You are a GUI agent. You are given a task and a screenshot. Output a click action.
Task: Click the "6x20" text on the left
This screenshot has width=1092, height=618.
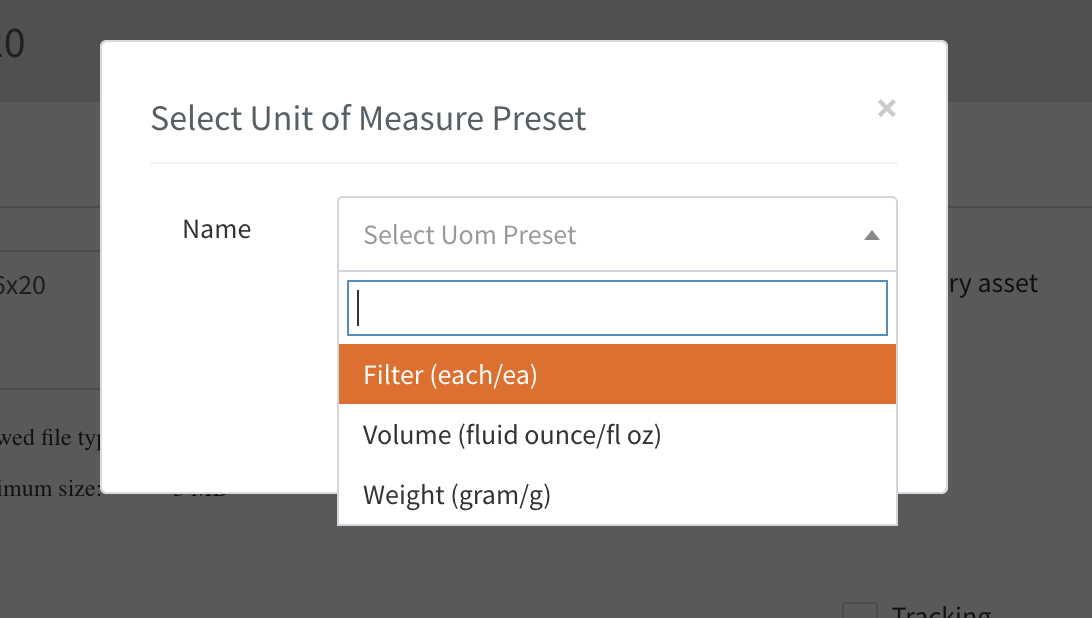point(22,285)
